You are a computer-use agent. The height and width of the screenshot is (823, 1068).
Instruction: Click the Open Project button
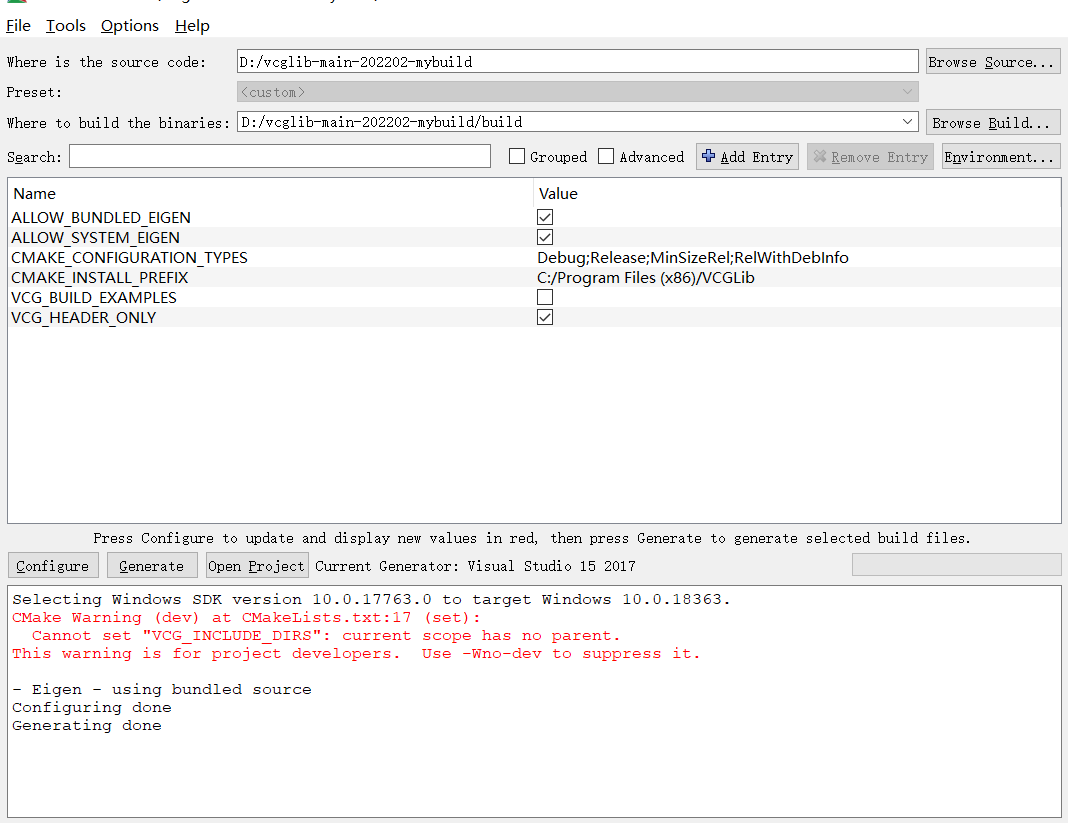click(256, 566)
